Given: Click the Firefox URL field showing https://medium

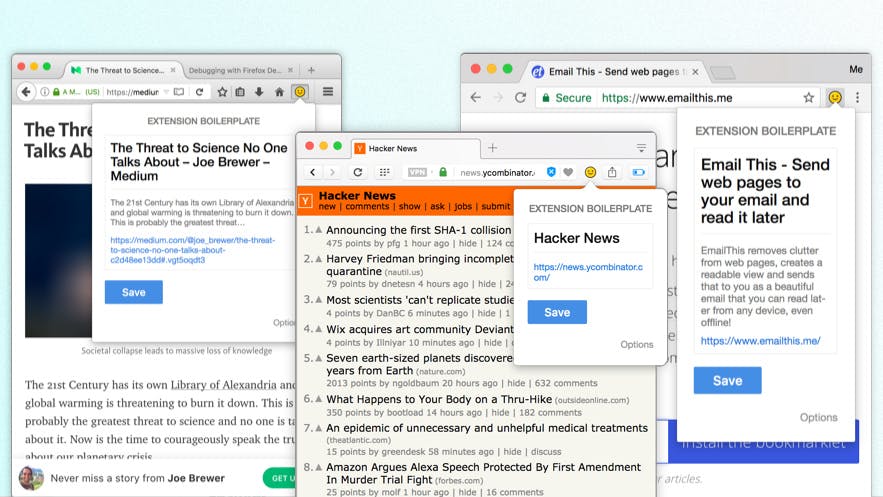Looking at the screenshot, I should (x=133, y=92).
